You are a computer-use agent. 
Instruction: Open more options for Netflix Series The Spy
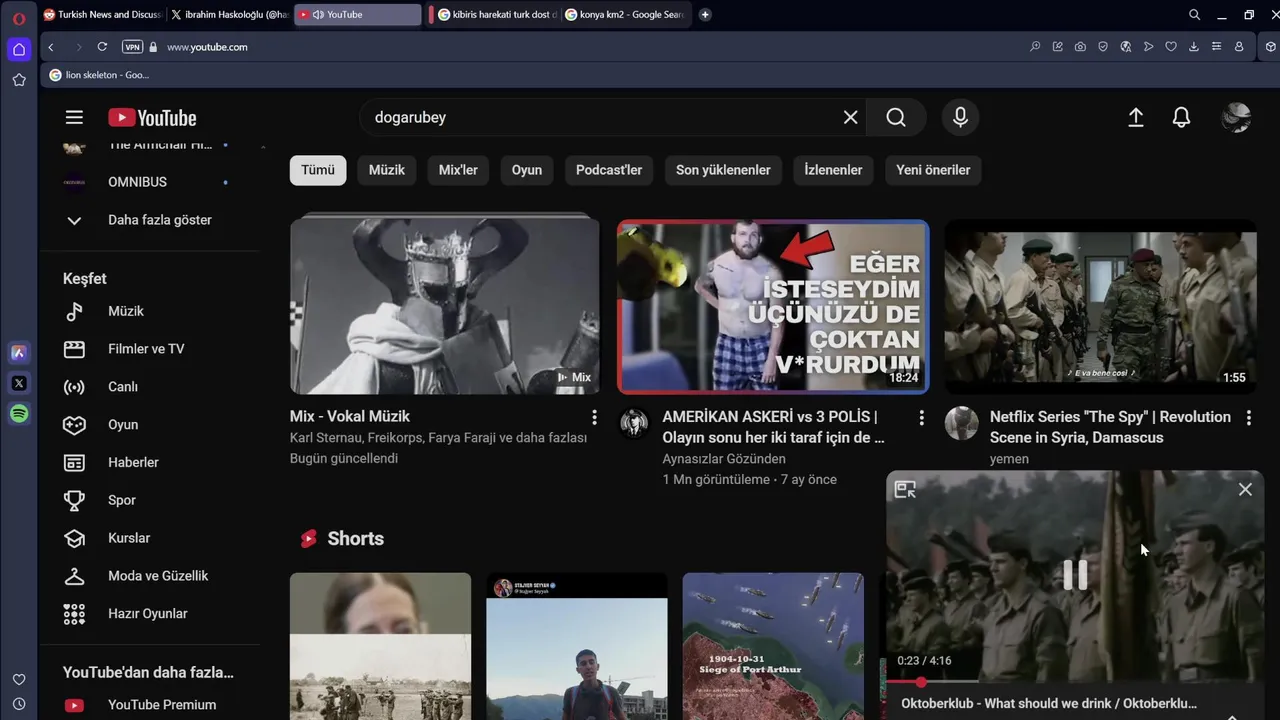(1249, 417)
